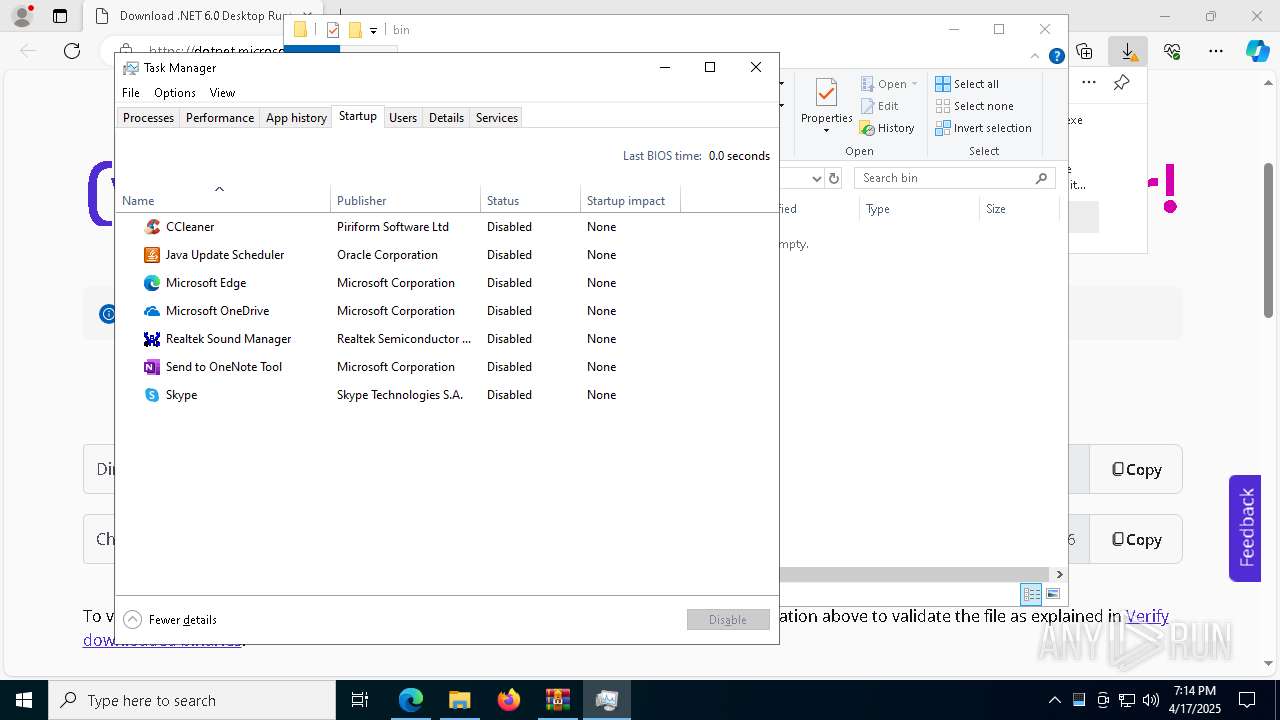The image size is (1280, 720).
Task: Click the Task View taskbar icon
Action: [360, 700]
